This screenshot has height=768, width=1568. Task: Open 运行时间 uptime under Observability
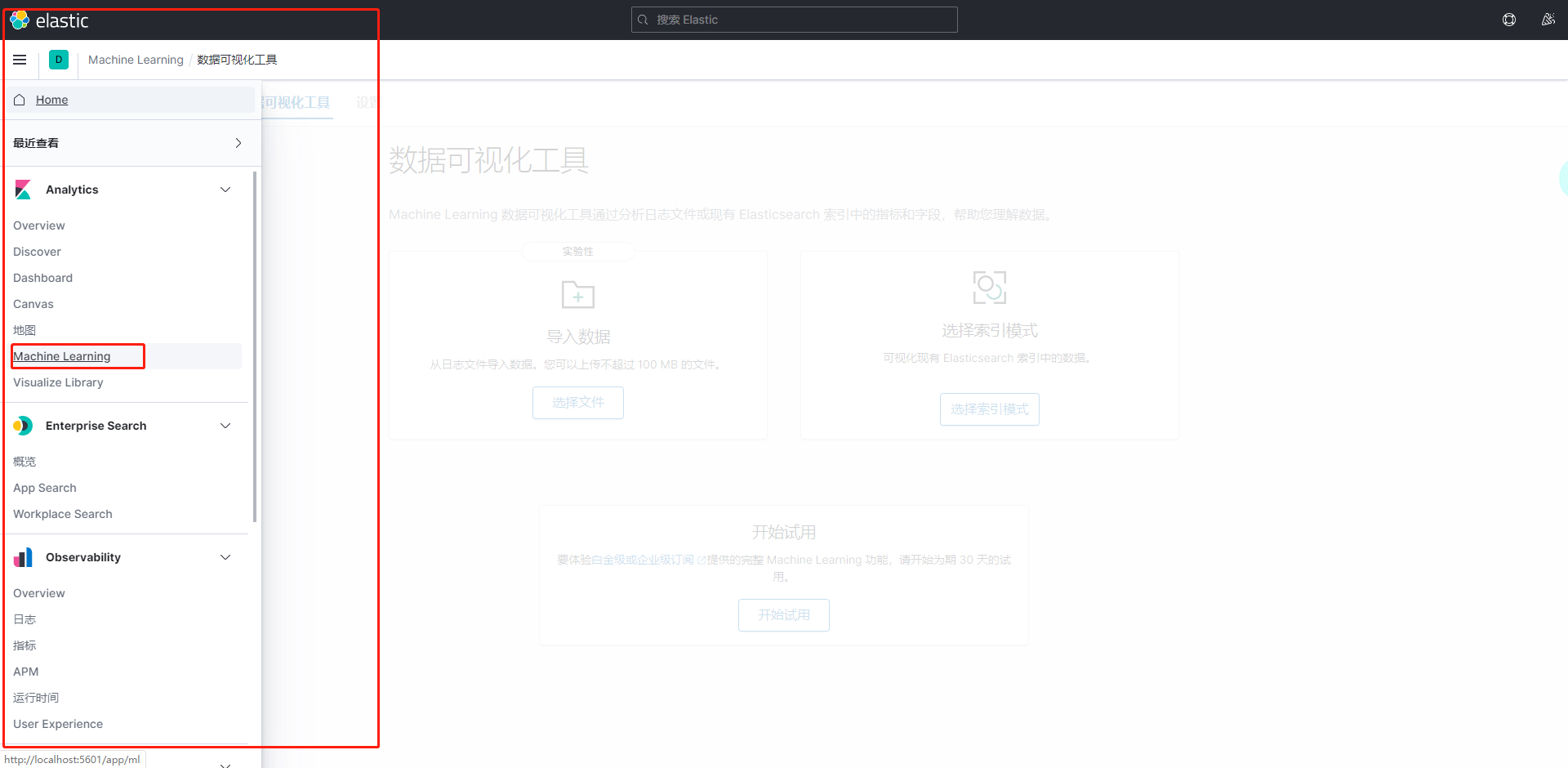click(x=36, y=698)
